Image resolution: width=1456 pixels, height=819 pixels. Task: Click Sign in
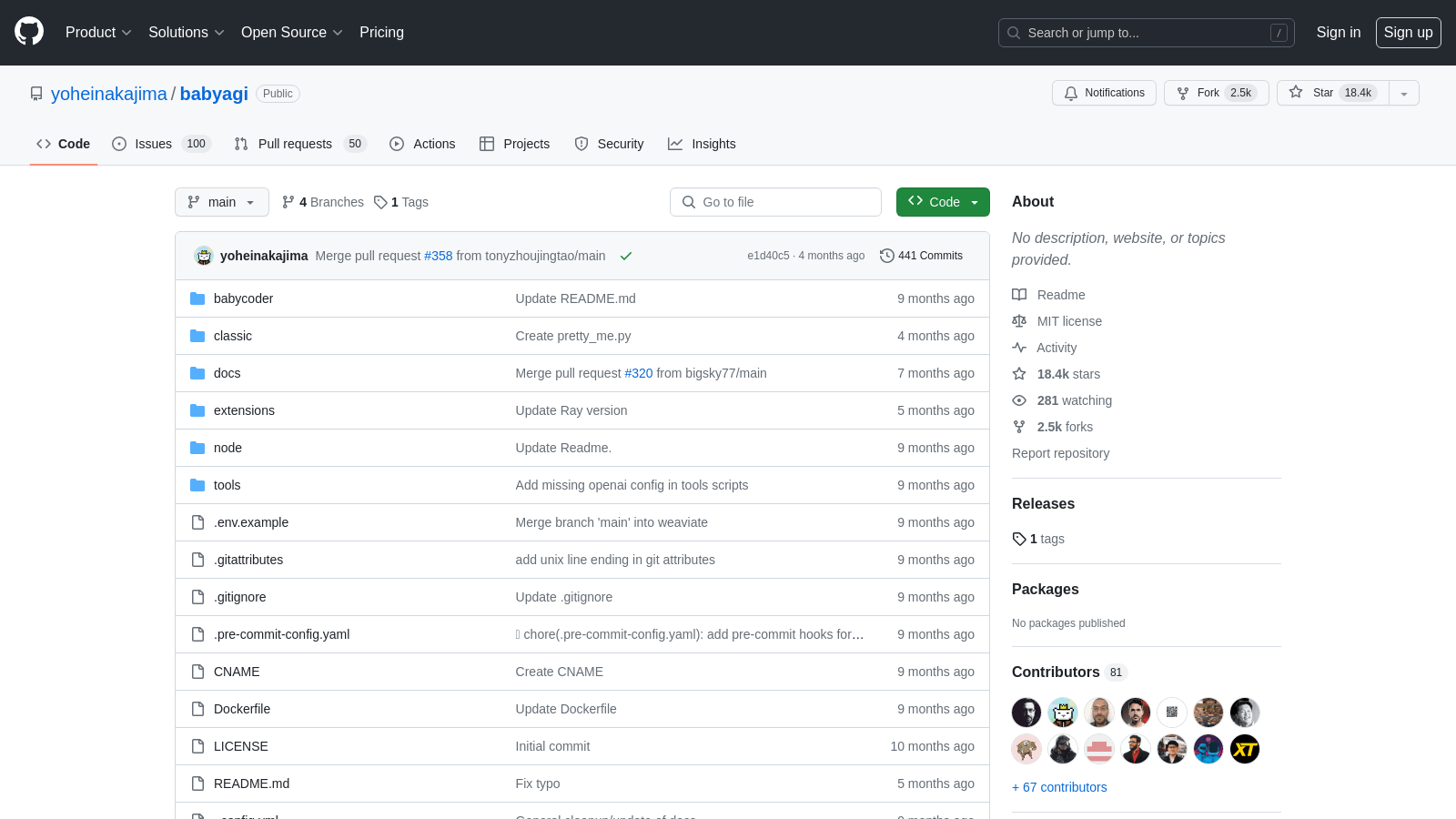click(x=1339, y=32)
